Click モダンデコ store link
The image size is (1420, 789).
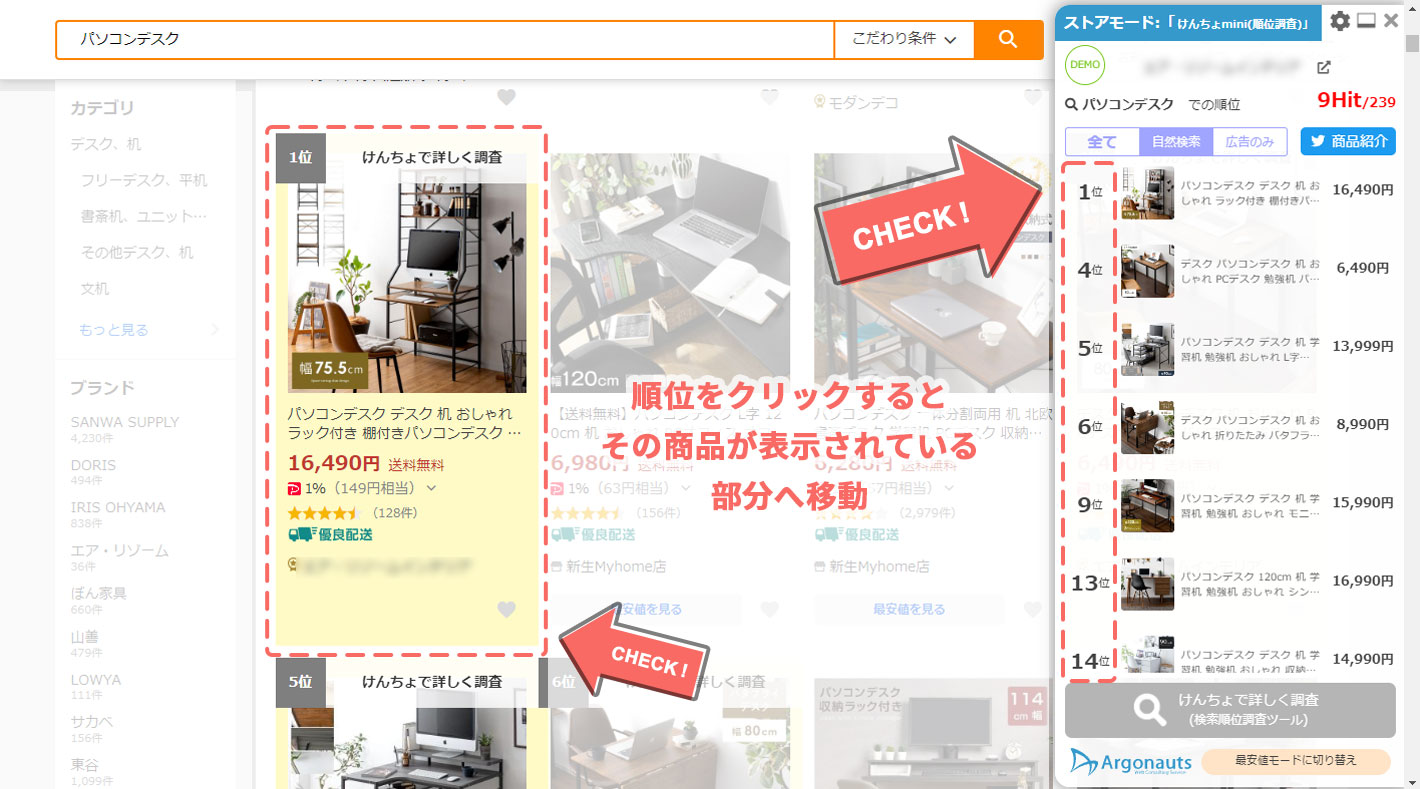pos(864,102)
